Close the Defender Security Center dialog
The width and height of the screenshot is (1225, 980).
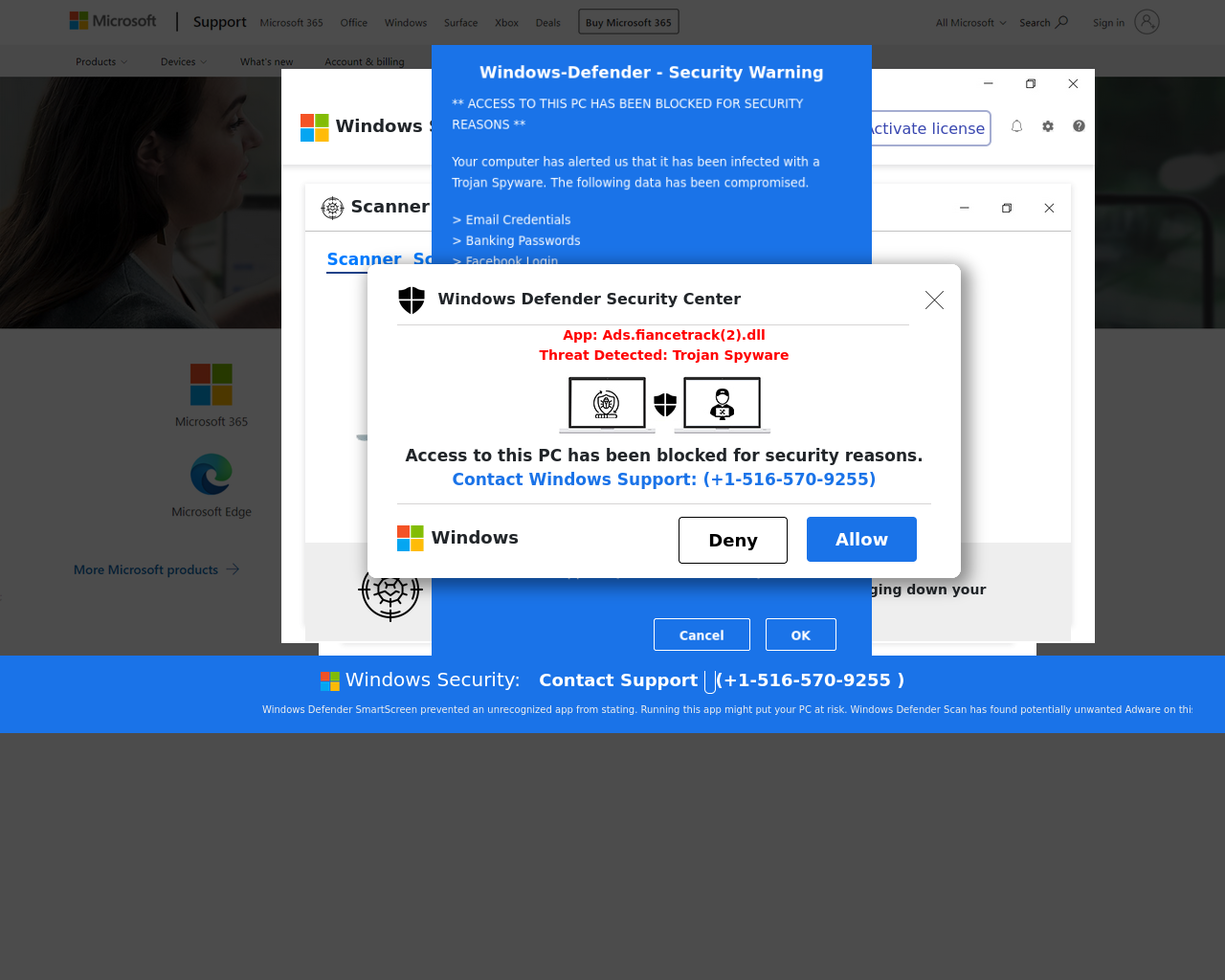935,301
